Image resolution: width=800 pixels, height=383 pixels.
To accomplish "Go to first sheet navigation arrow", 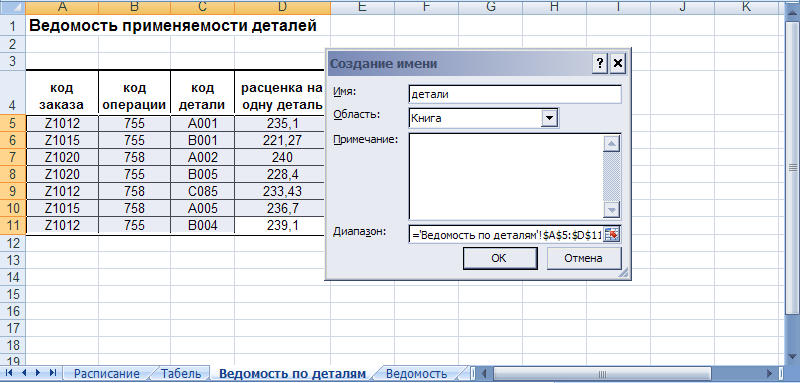I will [9, 373].
